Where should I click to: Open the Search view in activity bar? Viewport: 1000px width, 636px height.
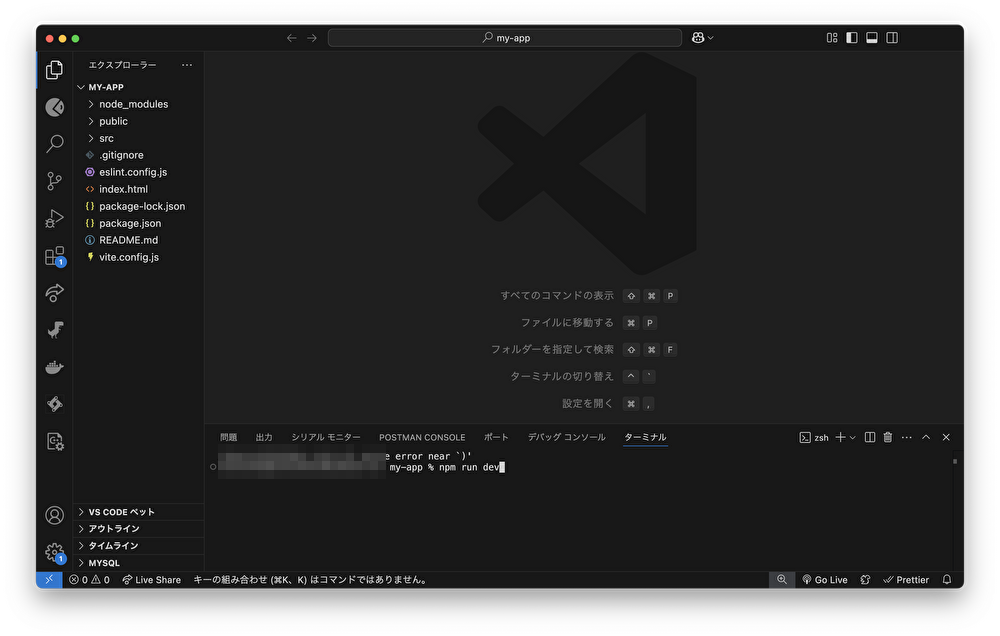coord(55,144)
